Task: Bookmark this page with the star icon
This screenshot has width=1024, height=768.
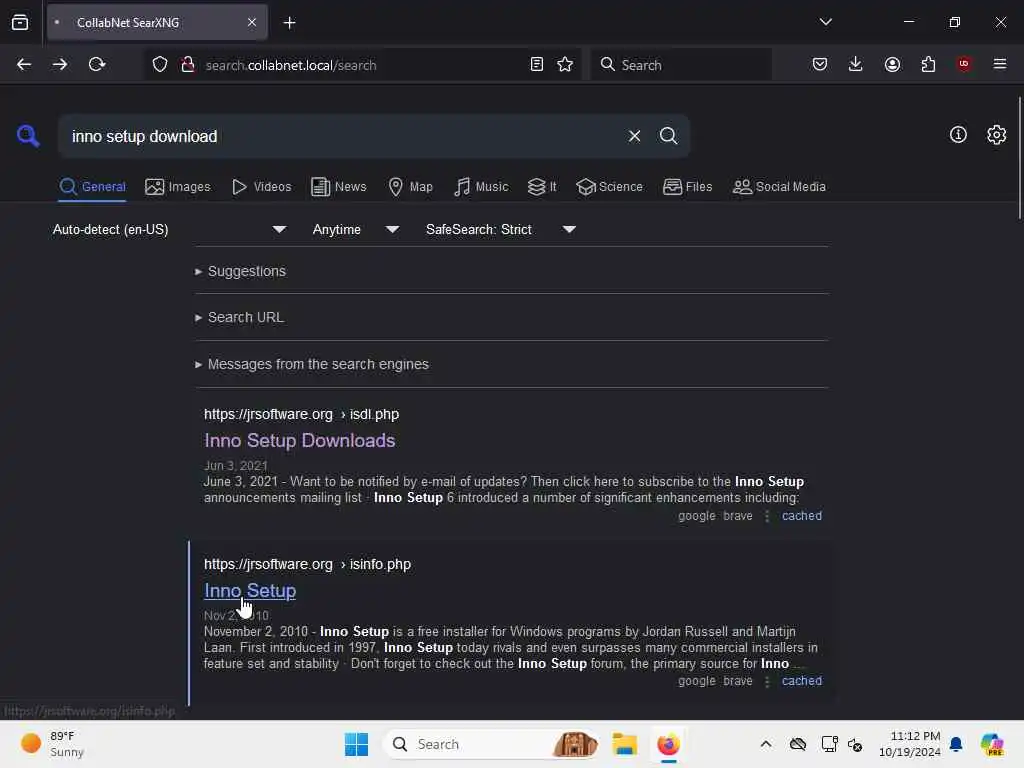Action: click(565, 64)
